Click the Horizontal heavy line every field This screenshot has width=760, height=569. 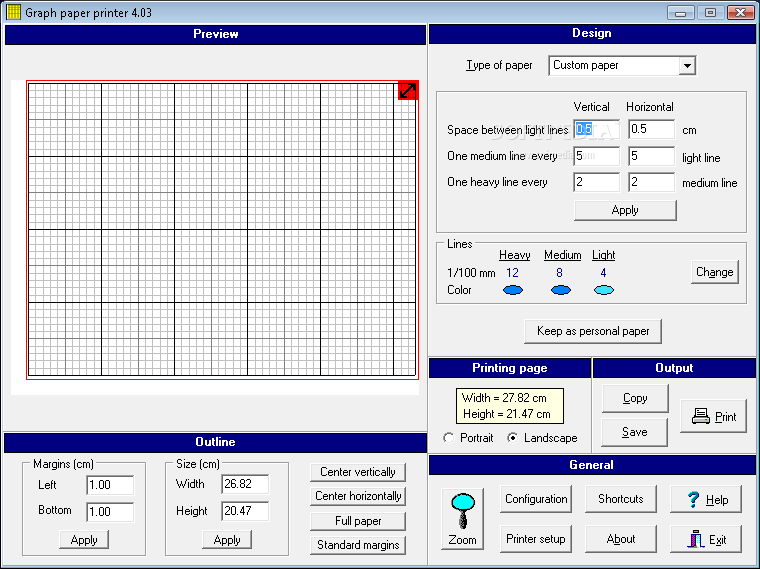(x=651, y=182)
